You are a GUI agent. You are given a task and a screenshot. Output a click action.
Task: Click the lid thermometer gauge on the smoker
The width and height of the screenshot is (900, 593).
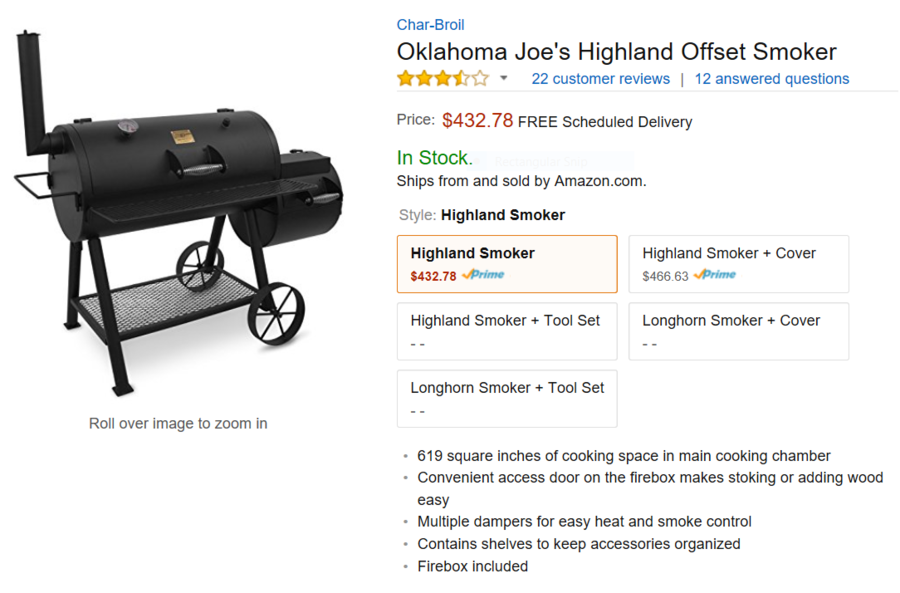[127, 127]
